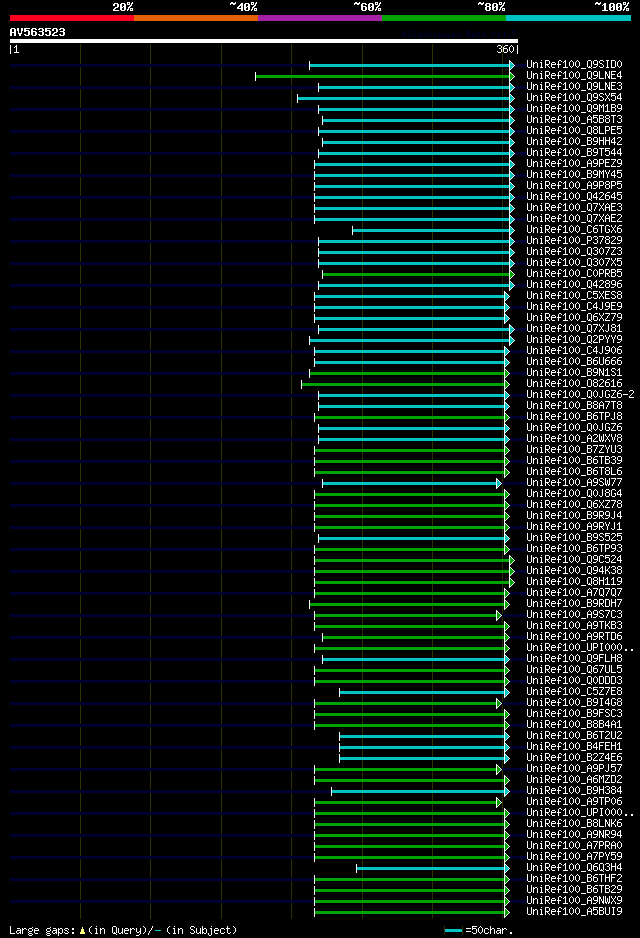The height and width of the screenshot is (938, 640).
Task: Select hit label UniRef100_A2WXV8
Action: pos(574,438)
